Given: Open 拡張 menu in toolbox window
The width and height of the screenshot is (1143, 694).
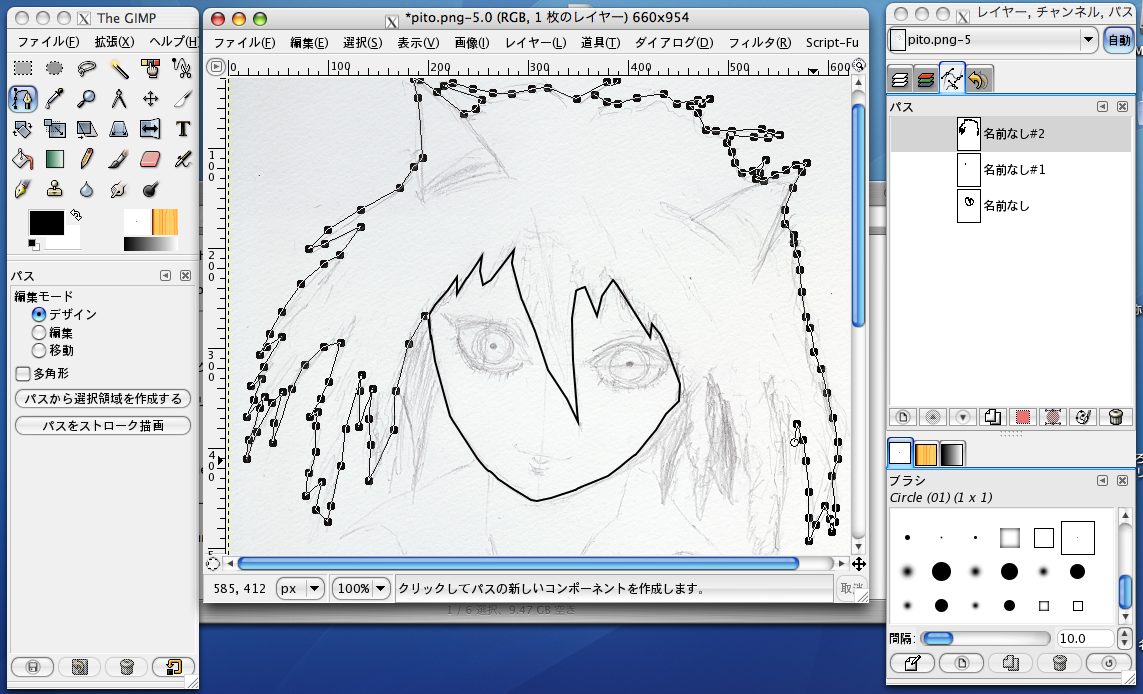Looking at the screenshot, I should point(114,42).
